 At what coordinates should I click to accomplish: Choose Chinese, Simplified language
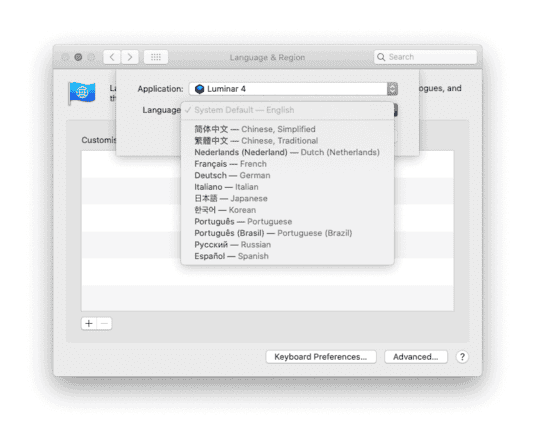pyautogui.click(x=287, y=129)
